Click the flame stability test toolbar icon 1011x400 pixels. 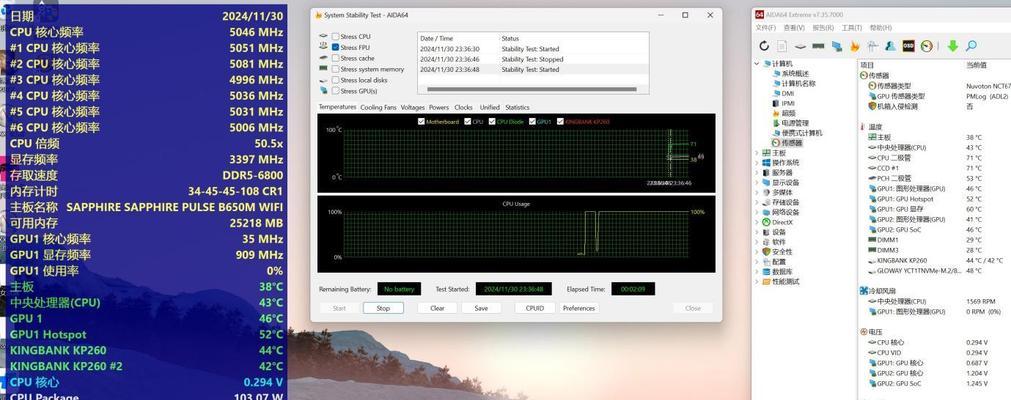point(855,46)
